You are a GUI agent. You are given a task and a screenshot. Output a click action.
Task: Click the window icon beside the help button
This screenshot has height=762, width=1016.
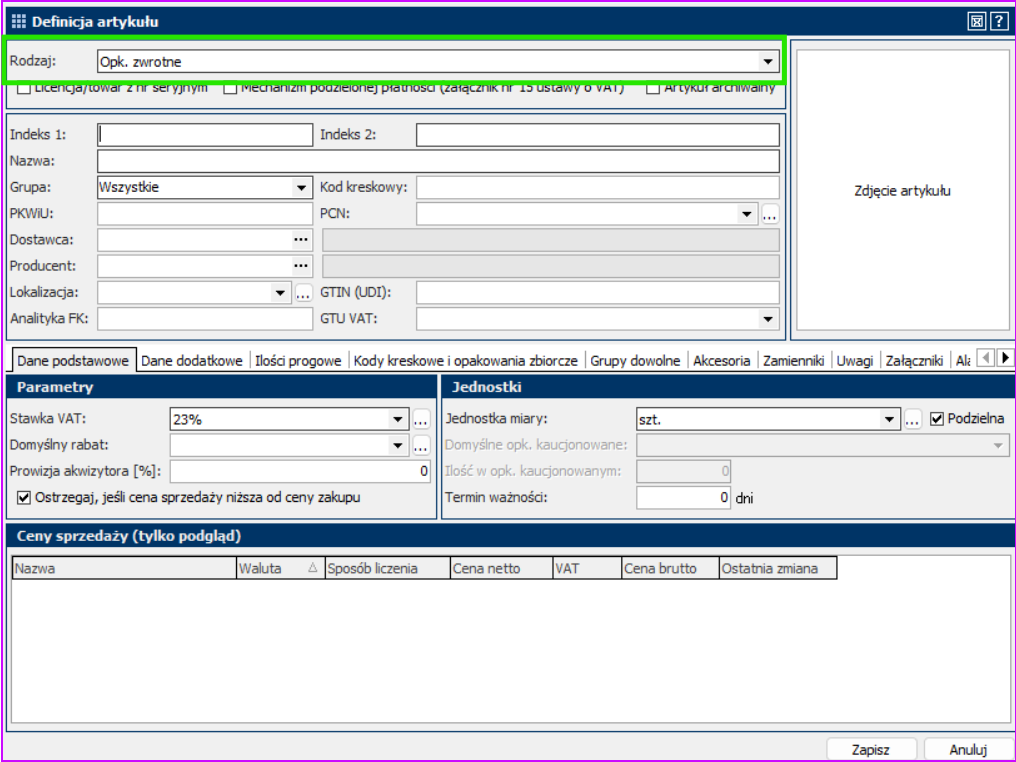978,21
